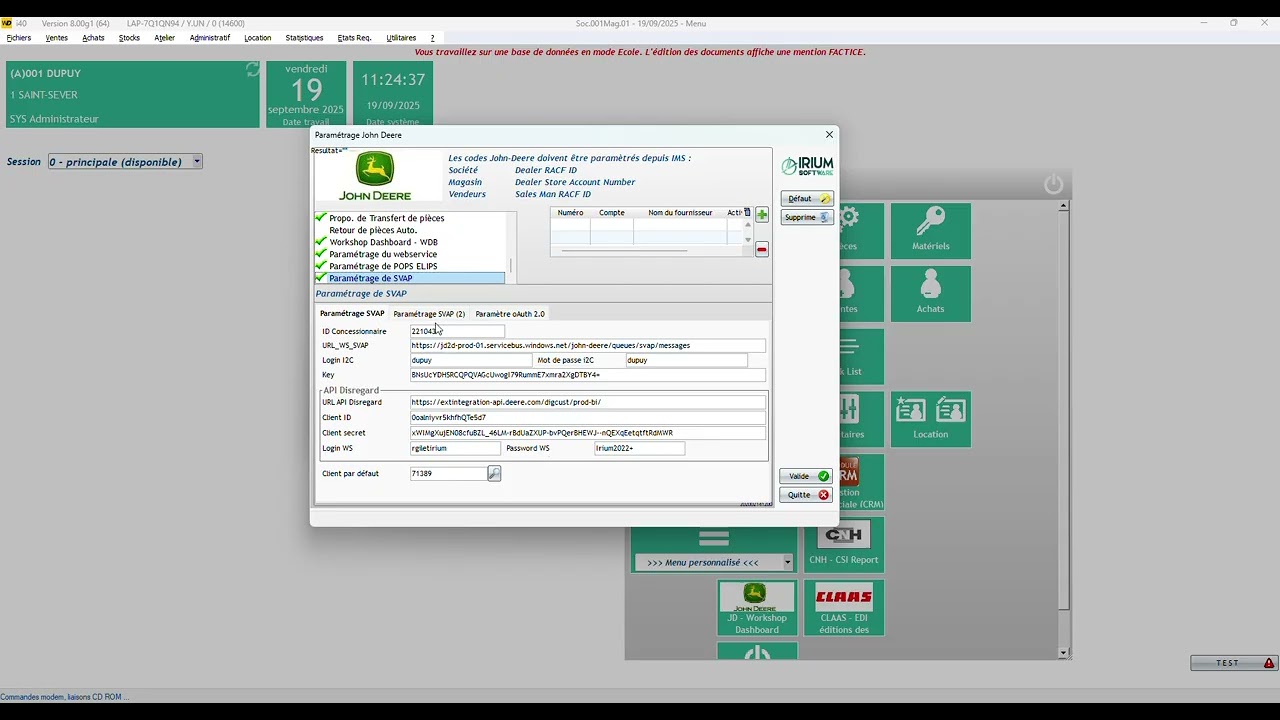Click the TEST warning indicator

pos(1233,663)
